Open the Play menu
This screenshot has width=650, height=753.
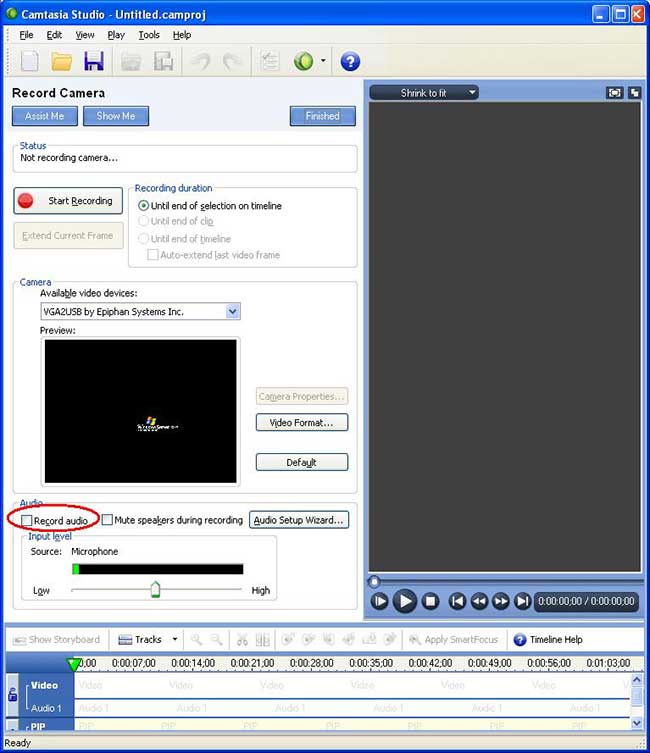tap(116, 35)
